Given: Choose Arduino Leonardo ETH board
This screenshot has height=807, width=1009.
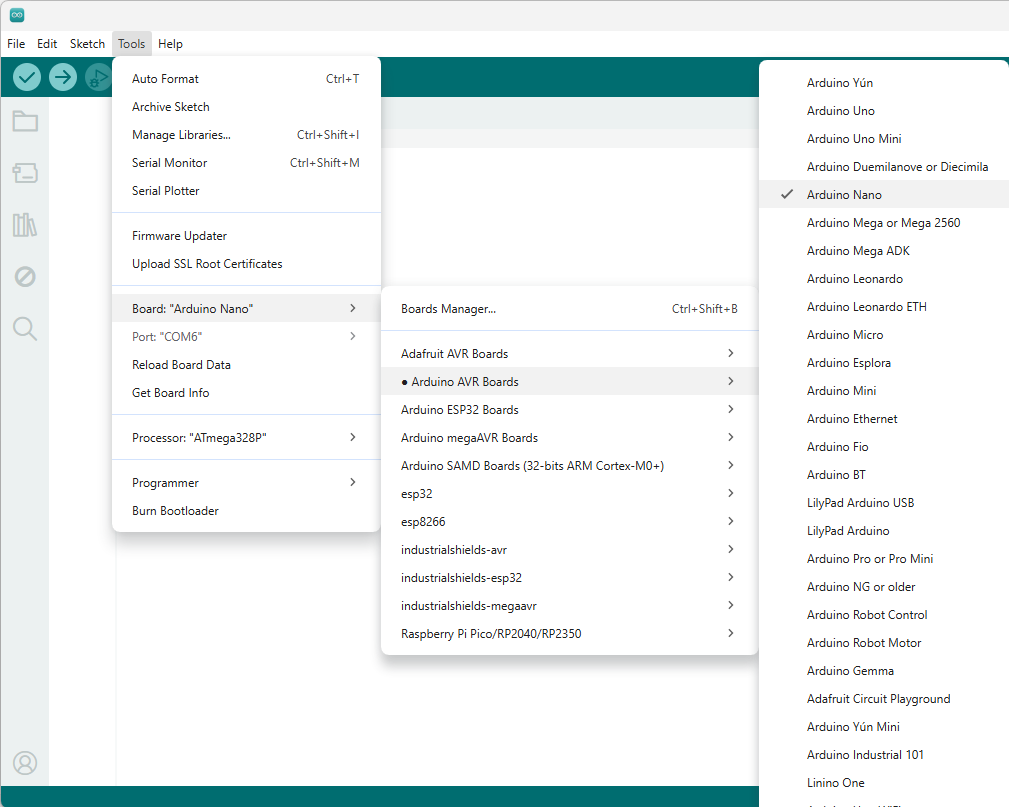Looking at the screenshot, I should click(x=884, y=306).
